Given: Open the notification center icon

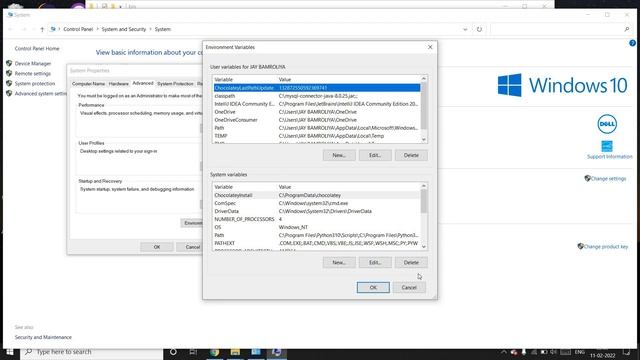Looking at the screenshot, I should (626, 352).
